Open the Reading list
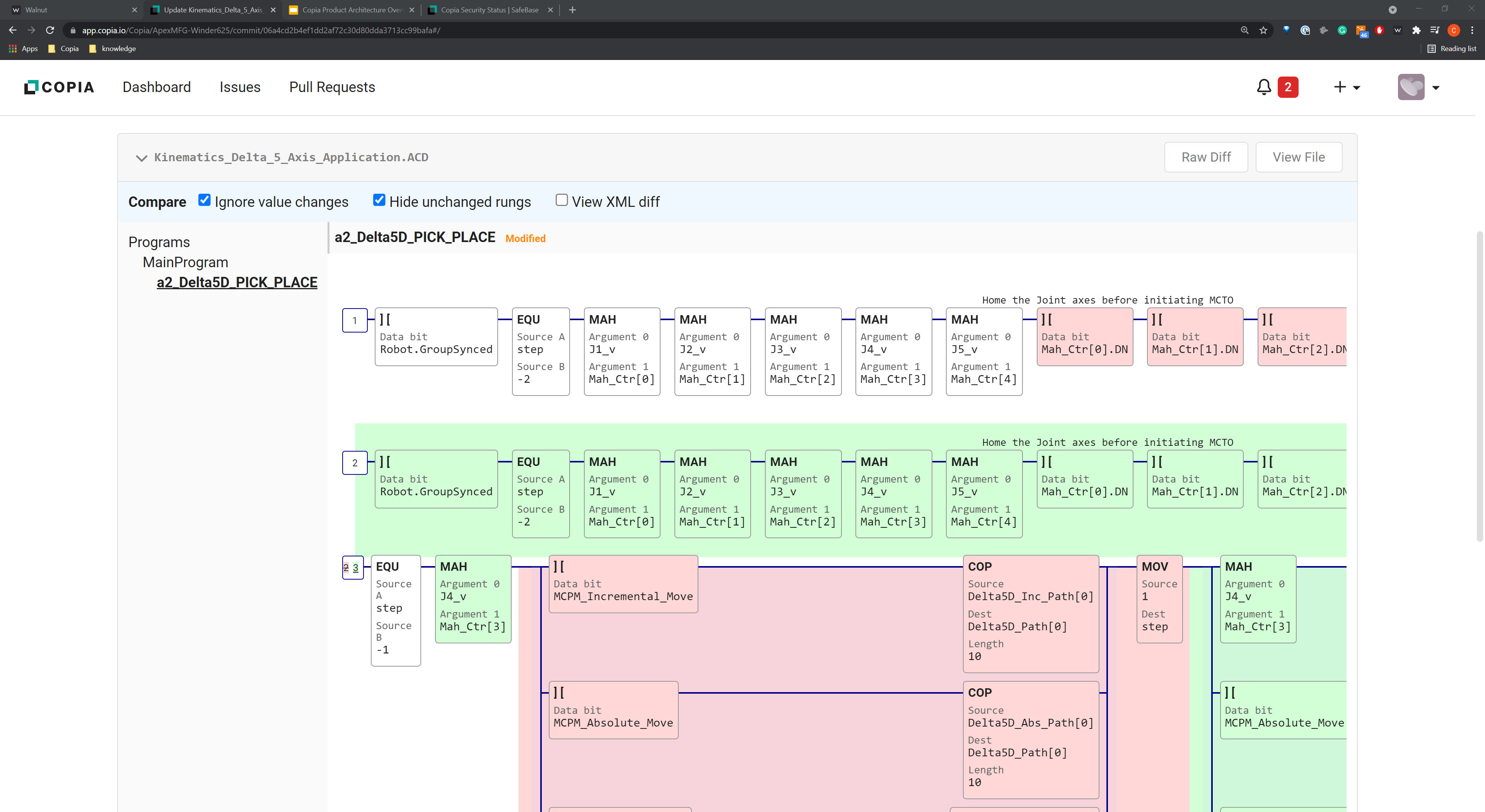Image resolution: width=1485 pixels, height=812 pixels. (x=1451, y=49)
